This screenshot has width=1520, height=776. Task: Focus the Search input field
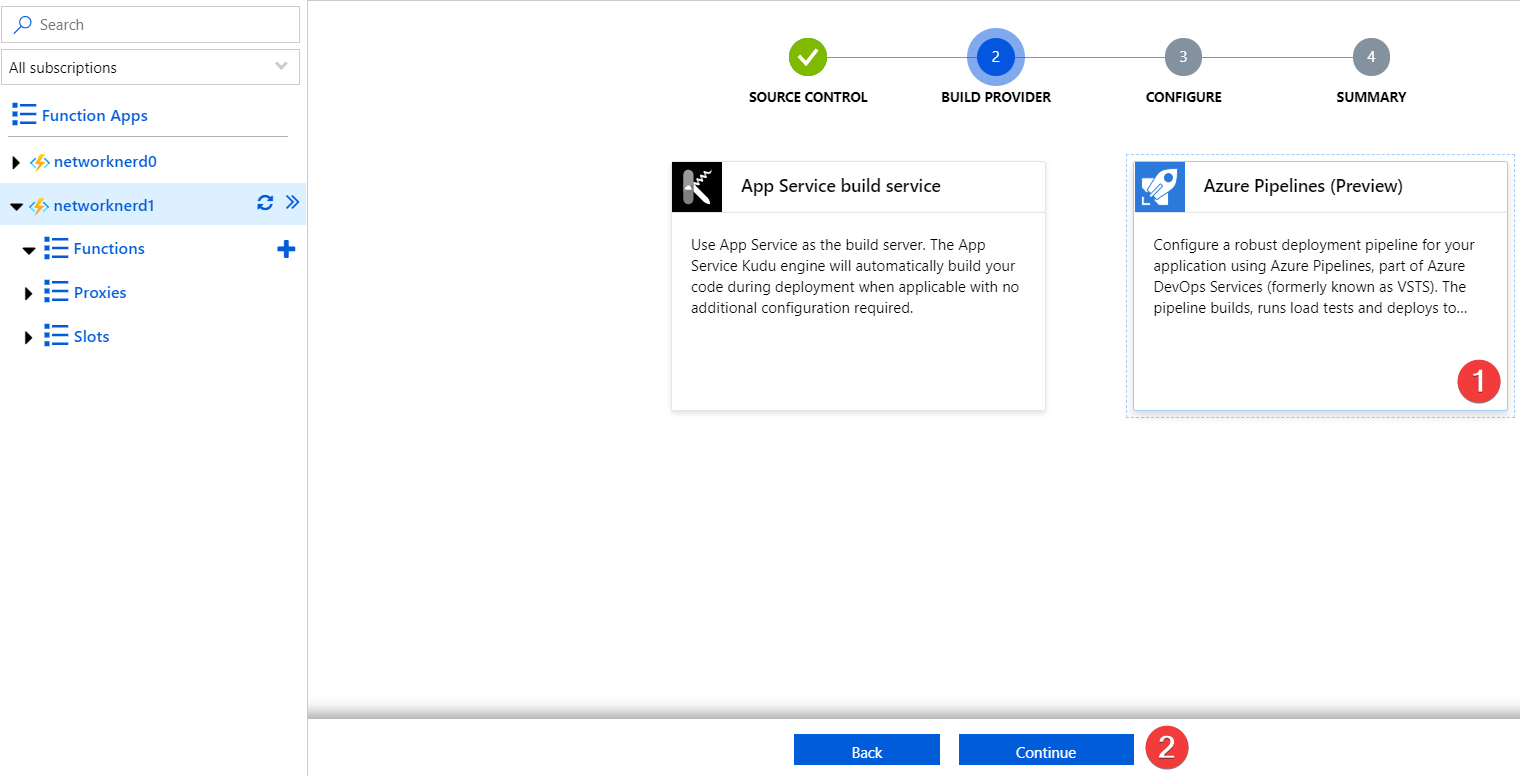coord(150,25)
